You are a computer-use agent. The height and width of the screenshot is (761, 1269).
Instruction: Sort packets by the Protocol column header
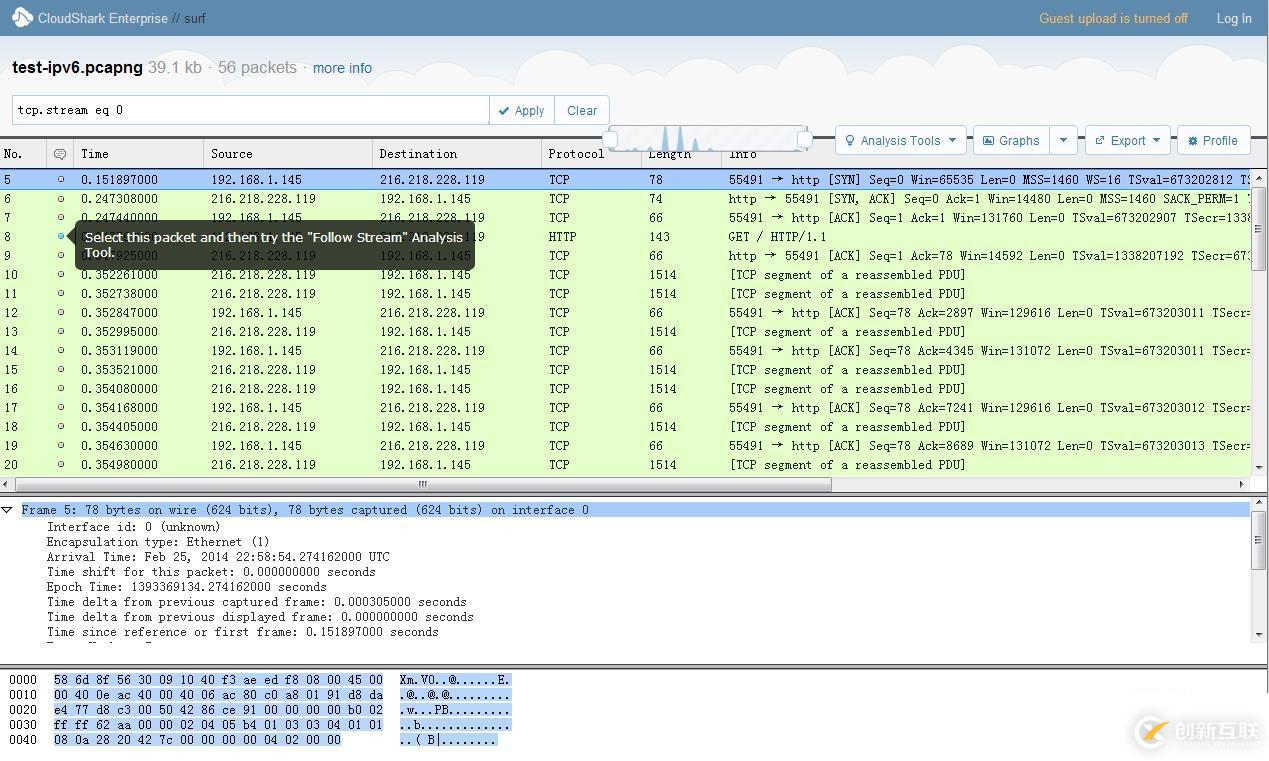click(x=576, y=154)
